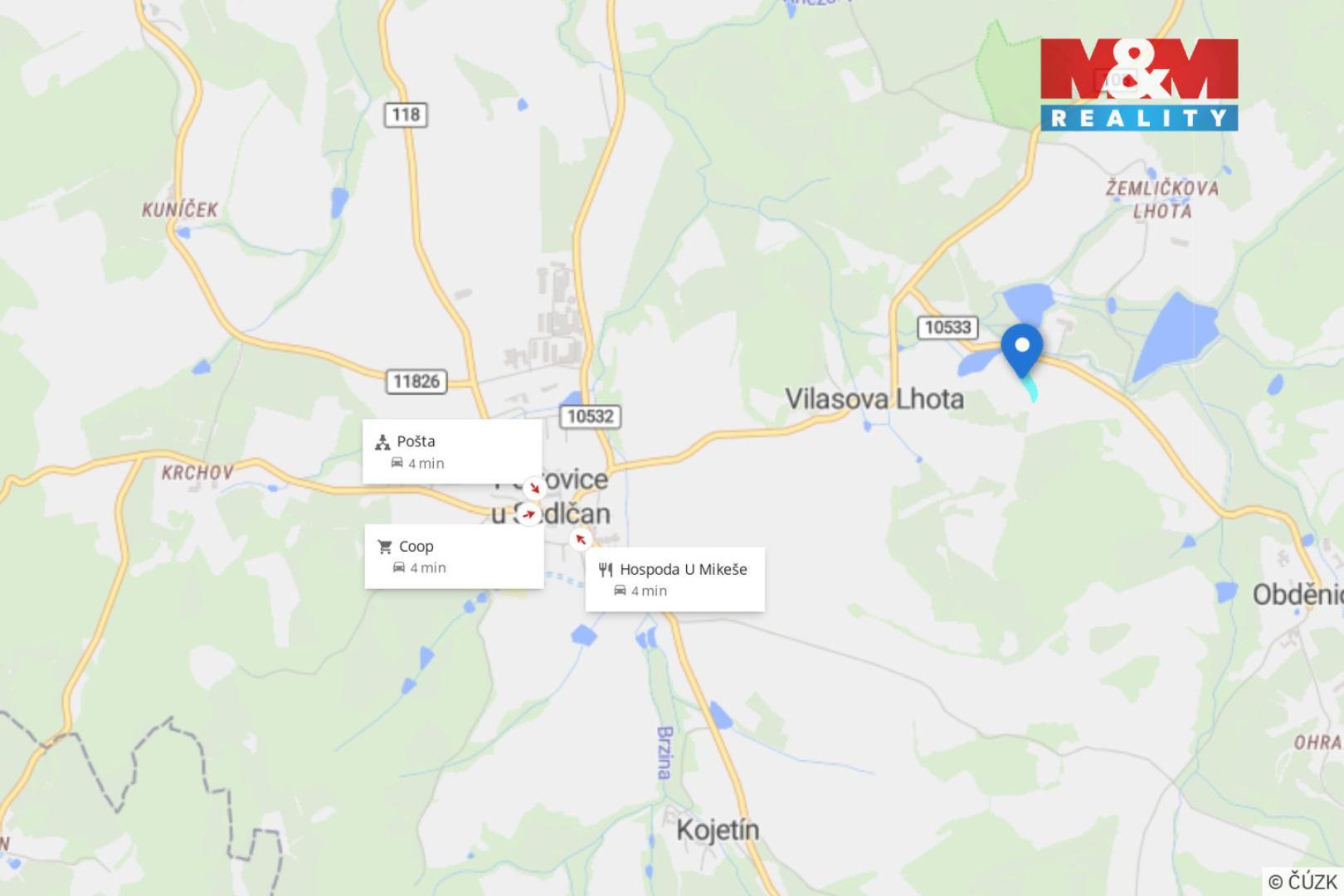The image size is (1344, 896).
Task: Click the M&M Reality logo
Action: tap(1139, 85)
